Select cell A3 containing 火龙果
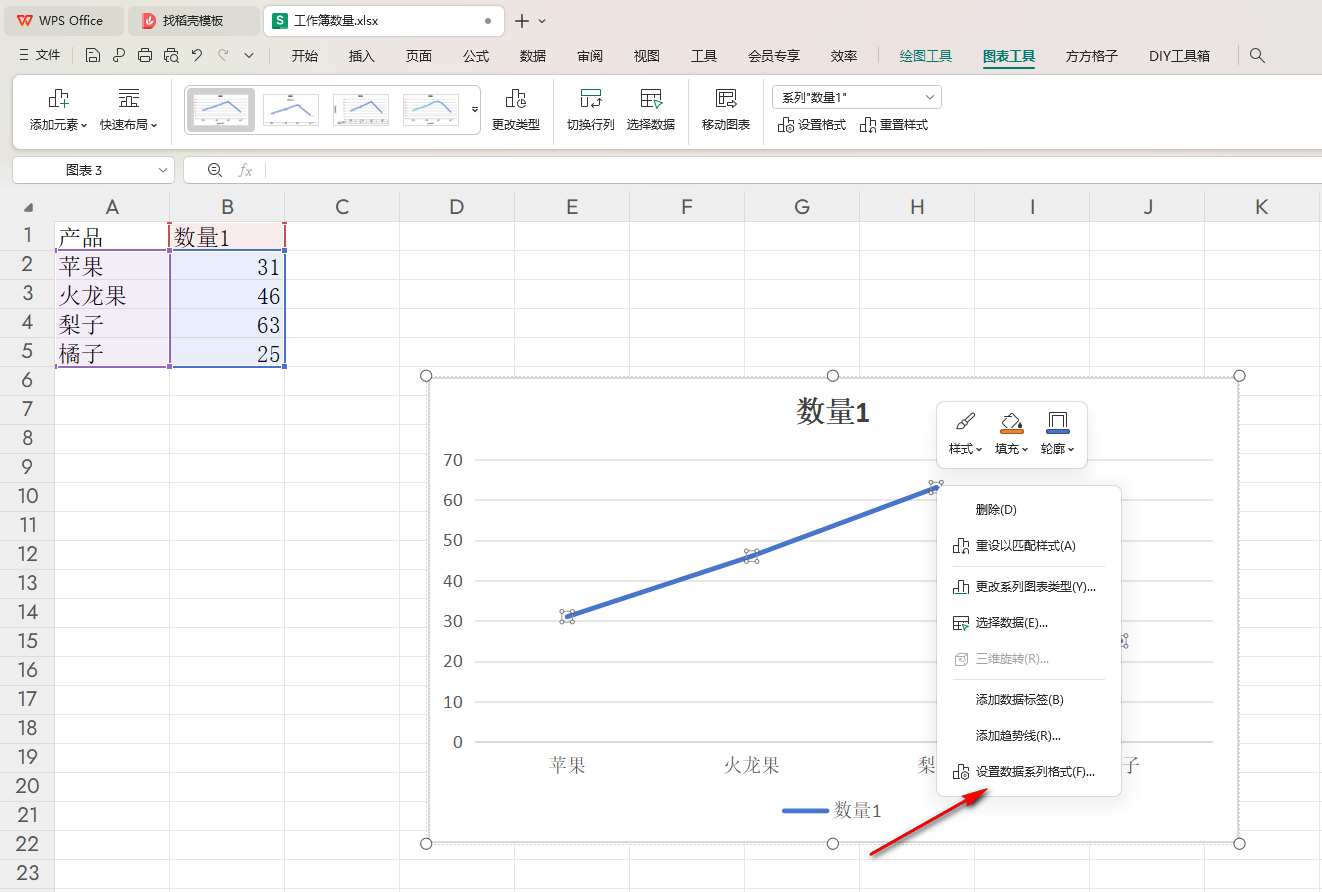1322x892 pixels. tap(112, 296)
